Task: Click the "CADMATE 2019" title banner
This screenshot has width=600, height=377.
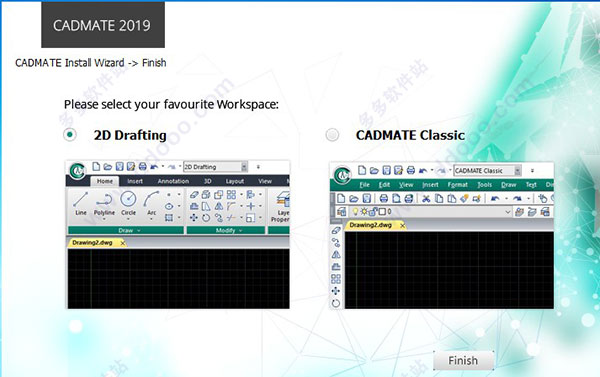Action: [103, 25]
